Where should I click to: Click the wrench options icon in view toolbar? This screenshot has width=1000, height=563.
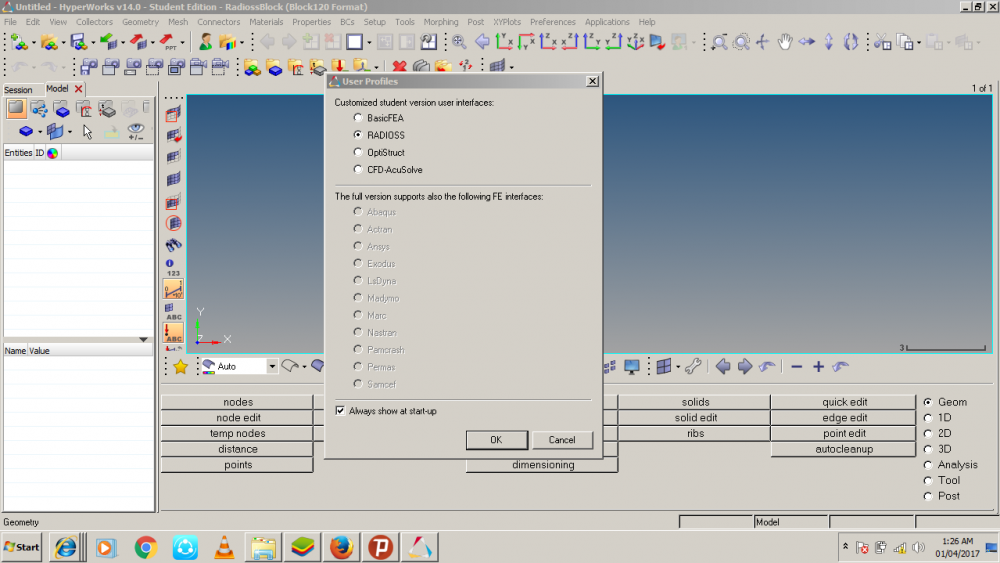click(693, 367)
